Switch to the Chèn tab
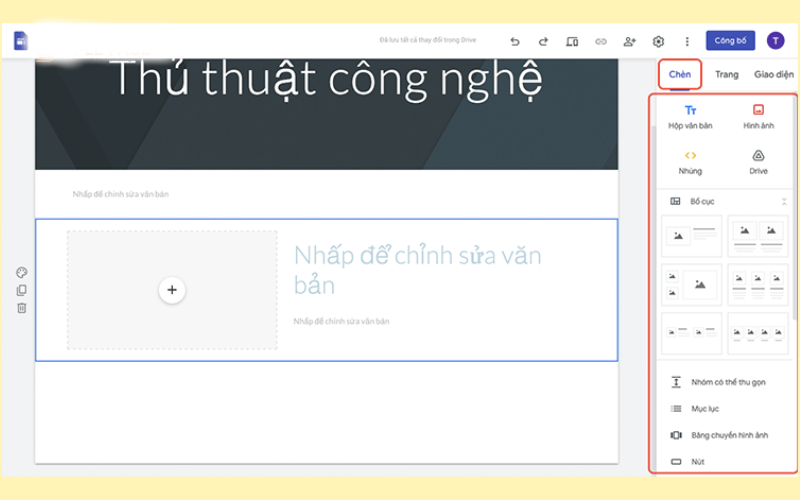The height and width of the screenshot is (500, 800). 679,74
